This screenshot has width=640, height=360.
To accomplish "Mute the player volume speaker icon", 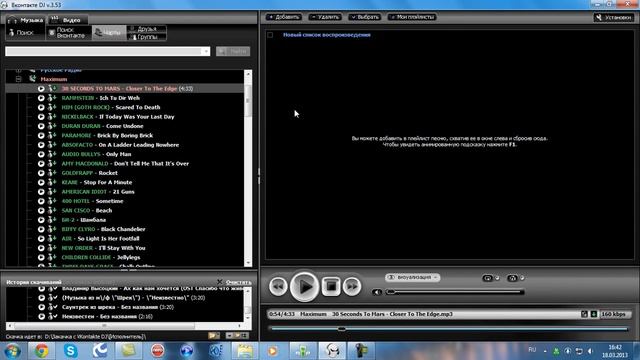I will click(377, 292).
